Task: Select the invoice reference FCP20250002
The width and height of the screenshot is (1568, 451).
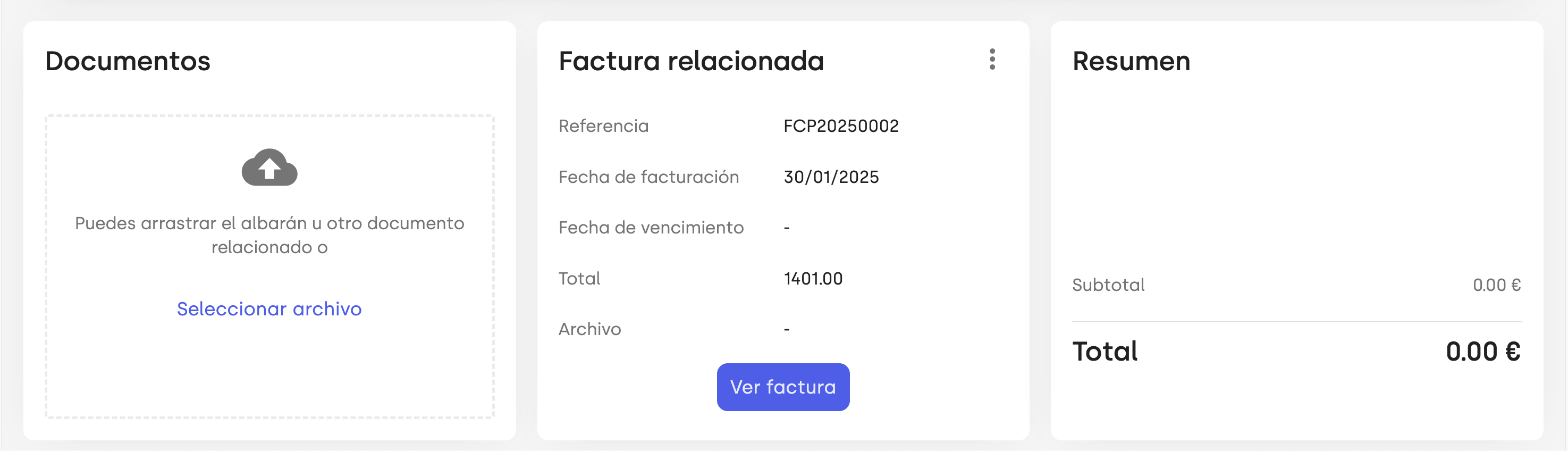Action: [841, 126]
